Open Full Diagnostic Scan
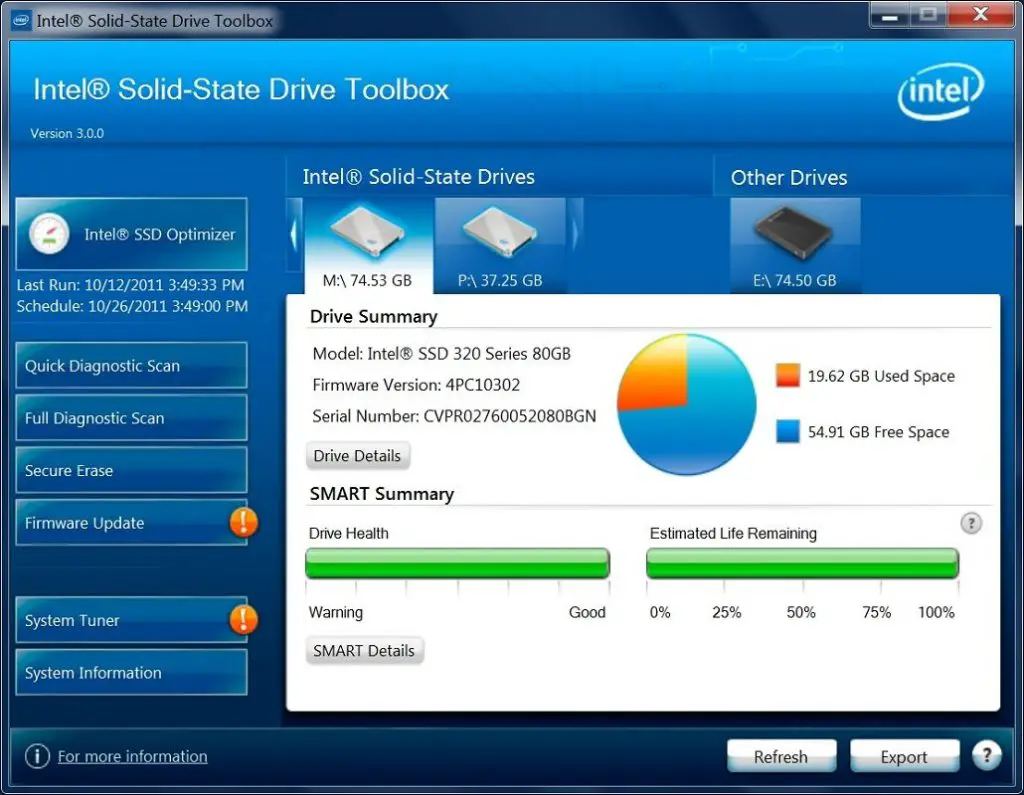 (x=131, y=418)
